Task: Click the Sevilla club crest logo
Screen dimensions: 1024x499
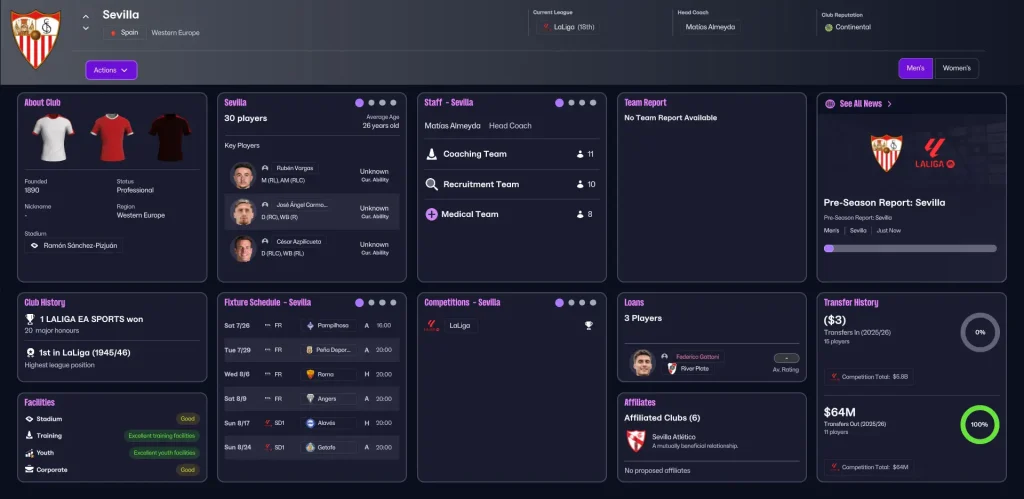Action: point(37,39)
